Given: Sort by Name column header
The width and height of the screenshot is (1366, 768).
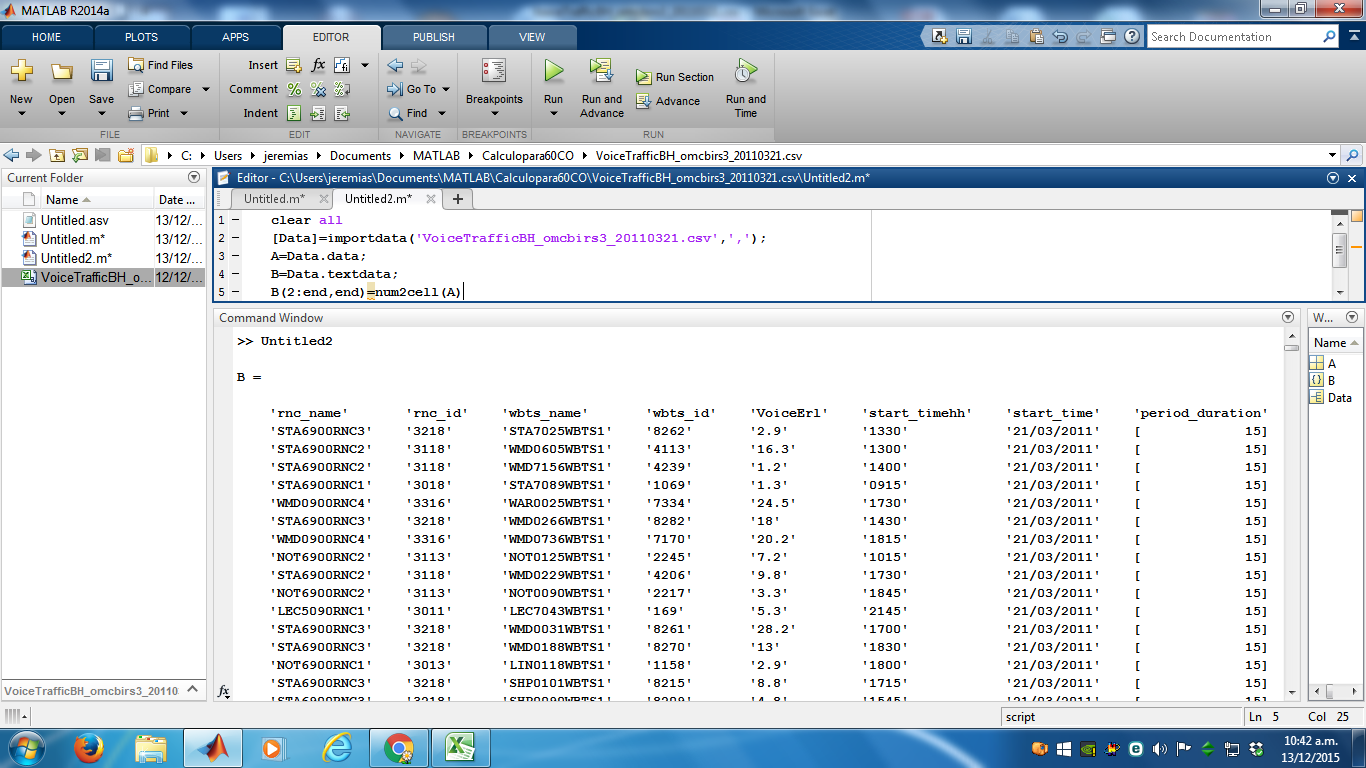Looking at the screenshot, I should point(68,199).
